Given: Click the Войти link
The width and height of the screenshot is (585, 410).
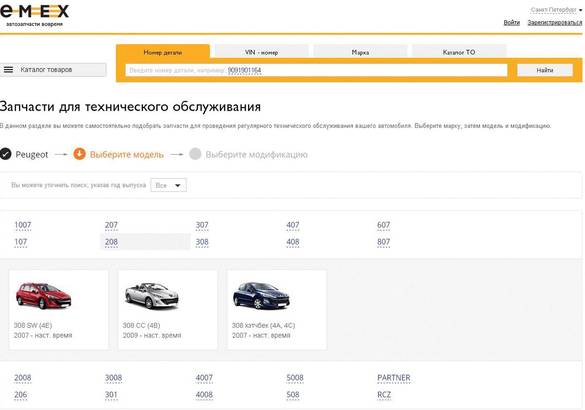Looking at the screenshot, I should [x=512, y=22].
